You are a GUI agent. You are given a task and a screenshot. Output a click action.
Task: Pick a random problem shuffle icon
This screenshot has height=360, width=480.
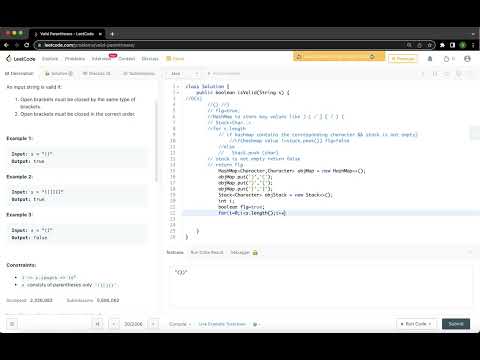pos(98,324)
